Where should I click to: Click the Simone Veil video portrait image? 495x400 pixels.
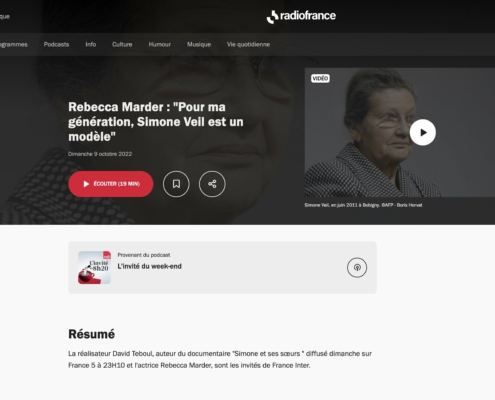point(400,133)
